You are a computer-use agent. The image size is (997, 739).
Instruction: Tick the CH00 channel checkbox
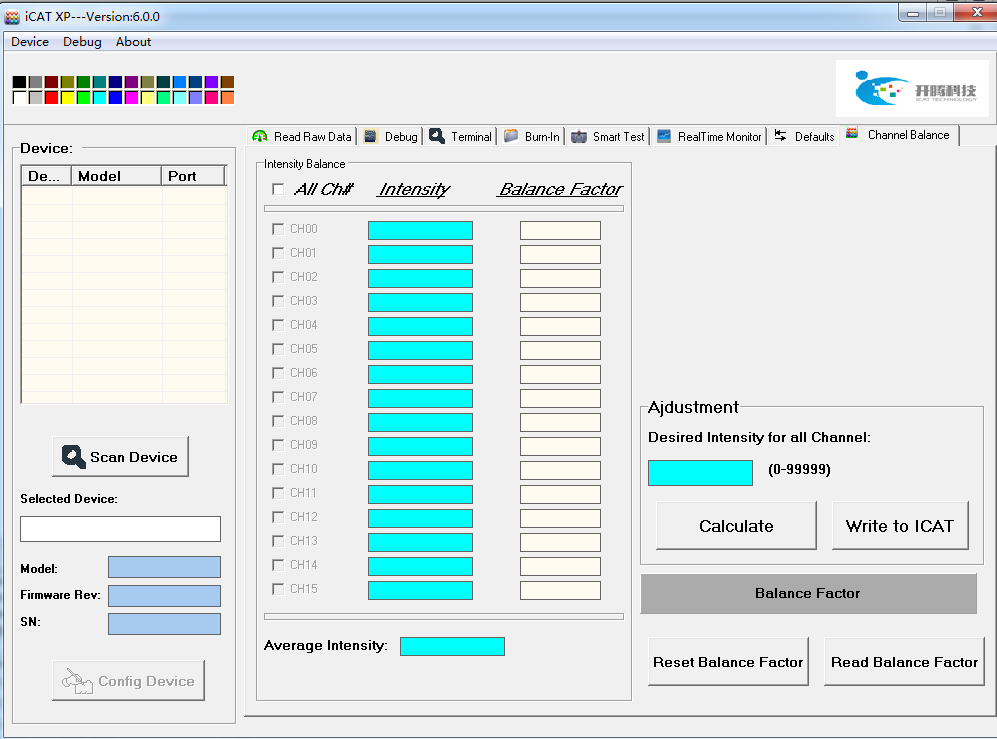pyautogui.click(x=278, y=229)
